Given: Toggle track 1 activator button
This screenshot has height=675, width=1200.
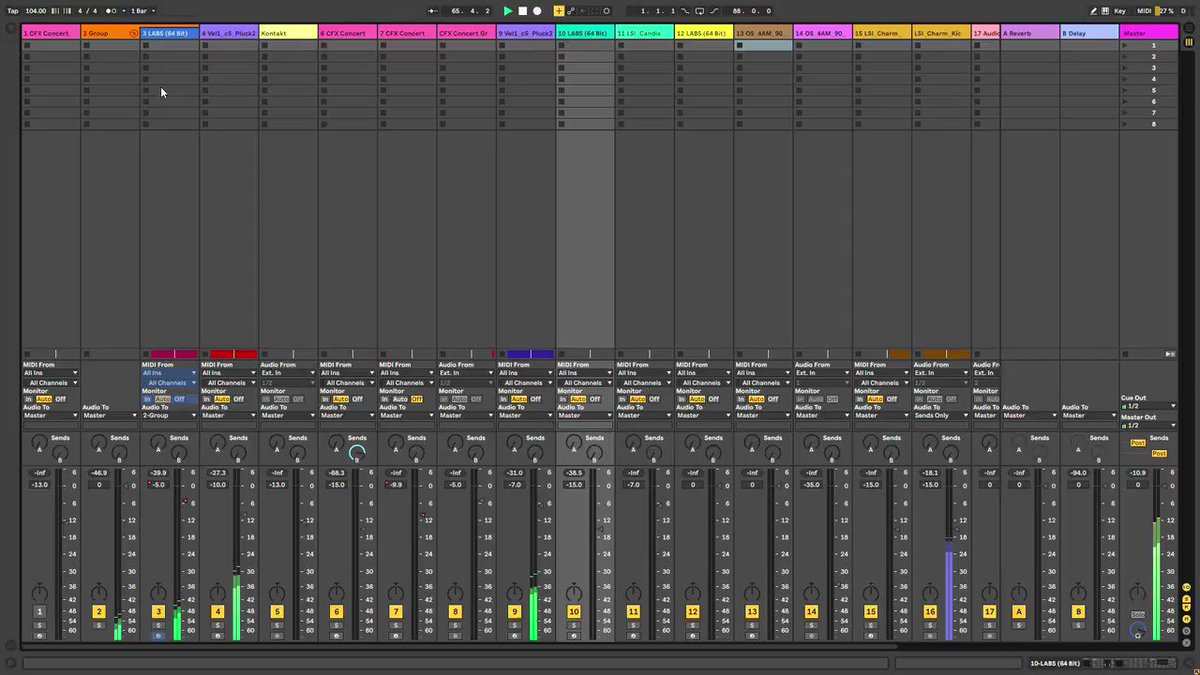Looking at the screenshot, I should (x=40, y=611).
